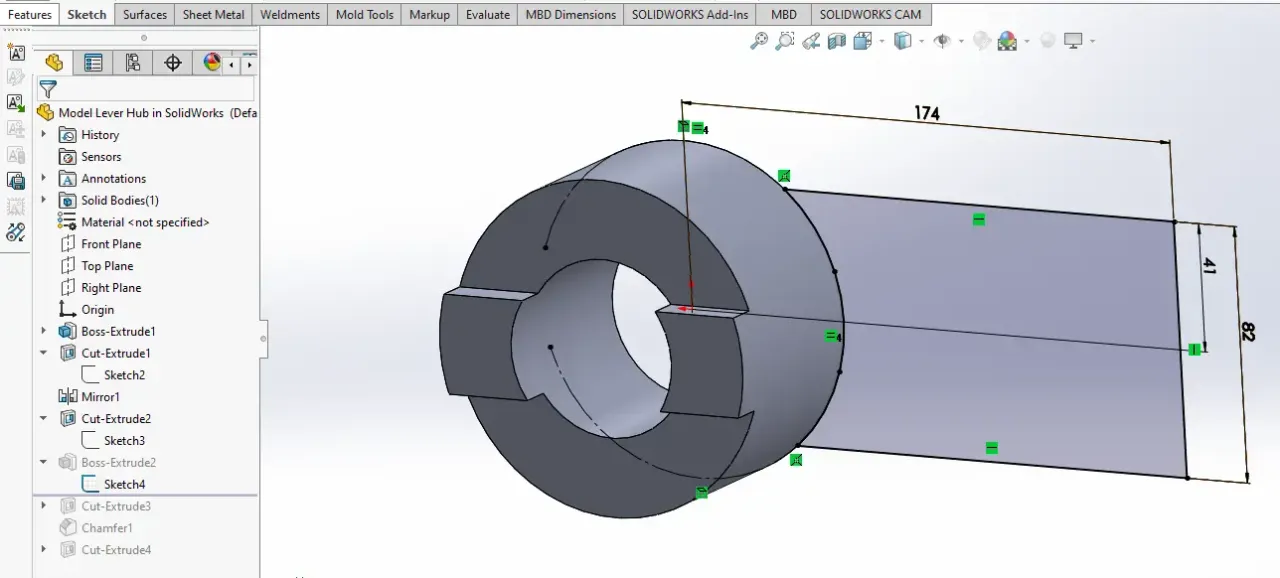
Task: Switch to the Mold Tools tab
Action: (x=365, y=15)
